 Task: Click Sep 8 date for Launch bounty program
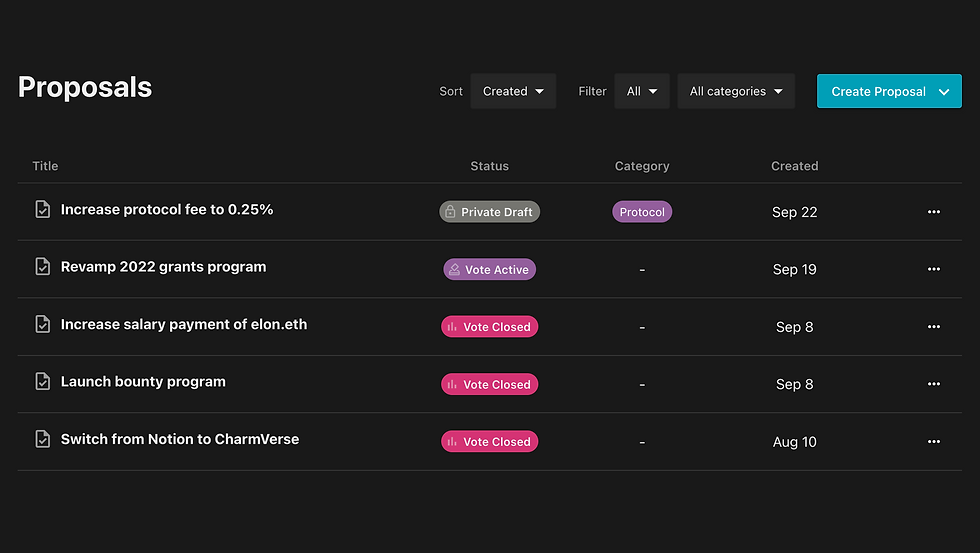794,384
